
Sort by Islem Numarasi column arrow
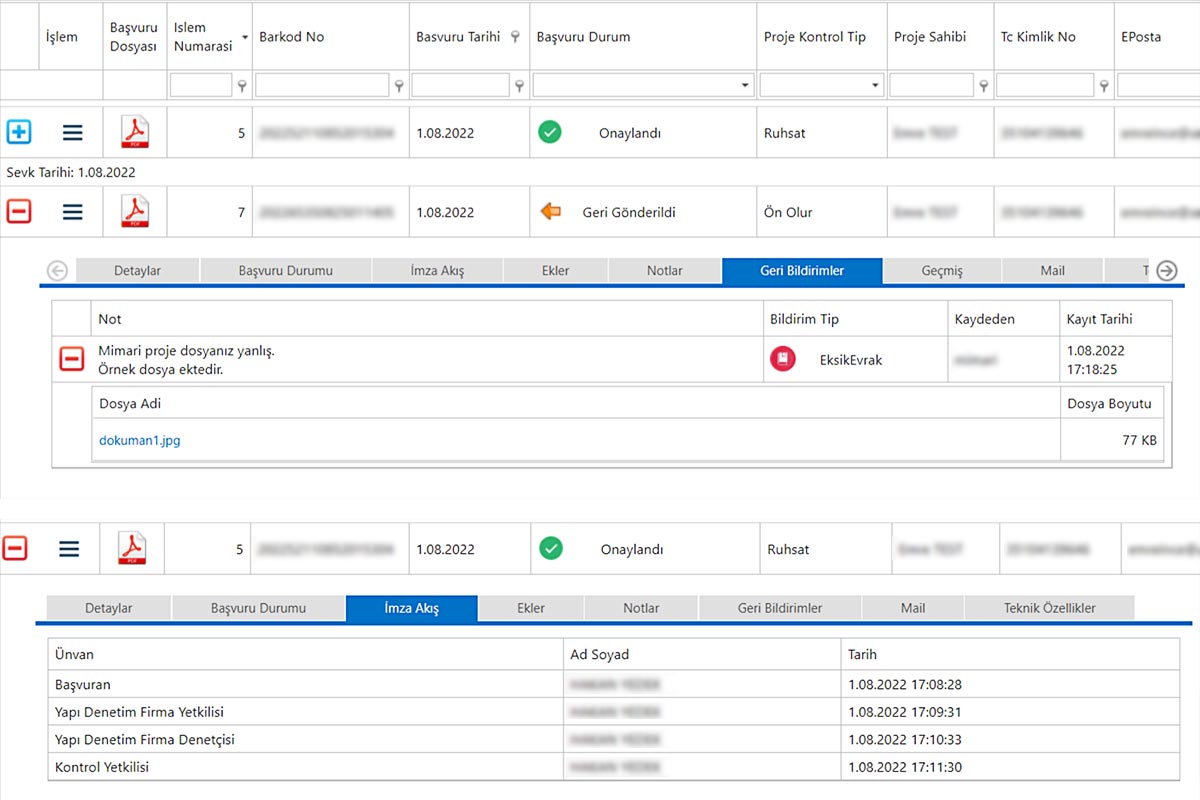(x=245, y=37)
